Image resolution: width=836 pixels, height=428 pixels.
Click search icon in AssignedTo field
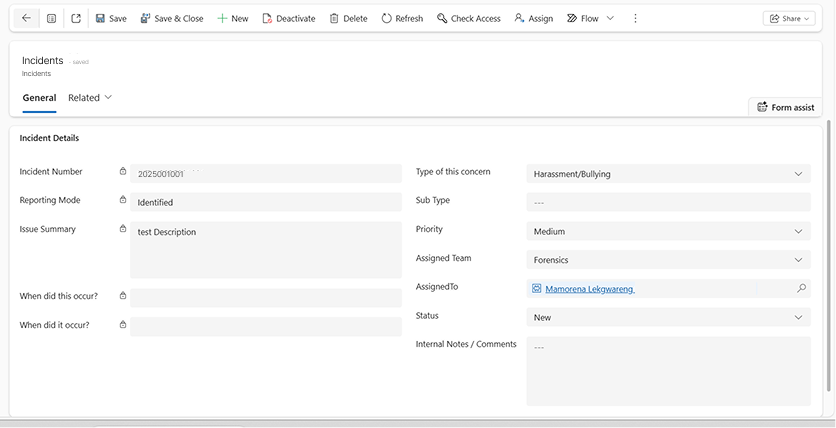tap(801, 289)
